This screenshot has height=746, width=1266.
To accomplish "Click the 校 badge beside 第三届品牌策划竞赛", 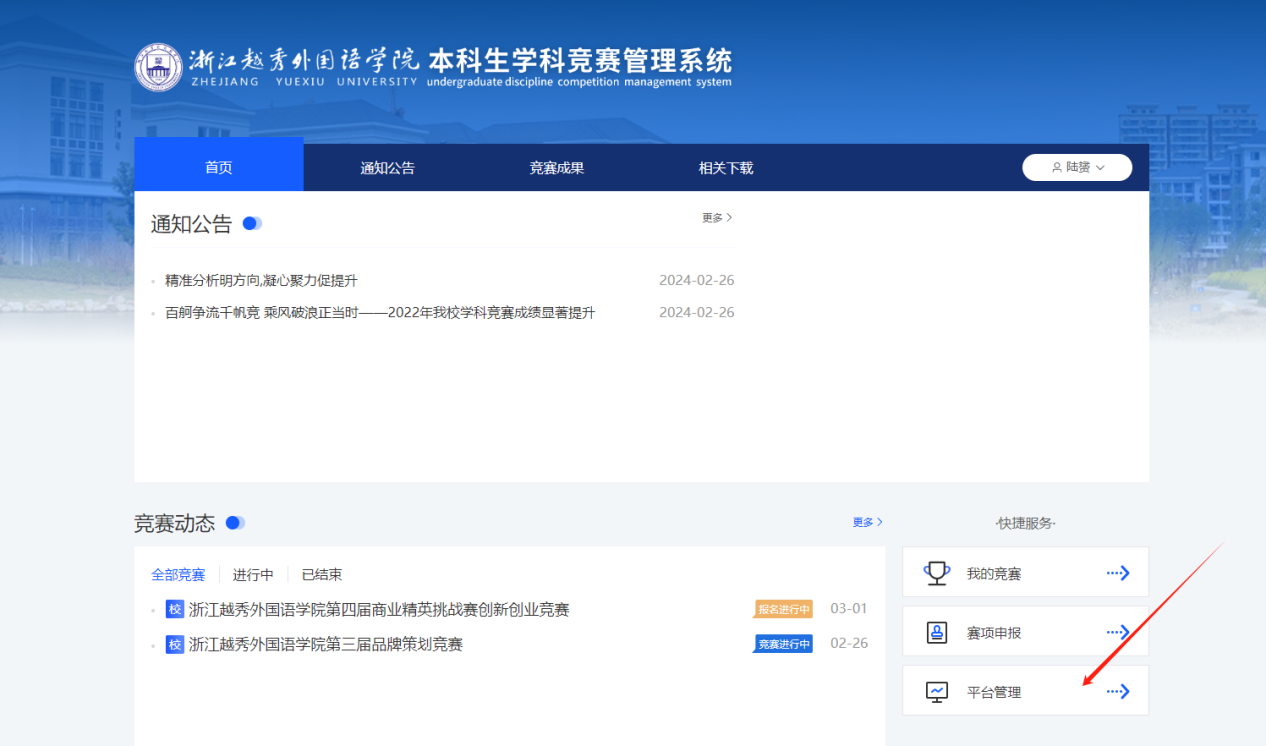I will pos(175,644).
